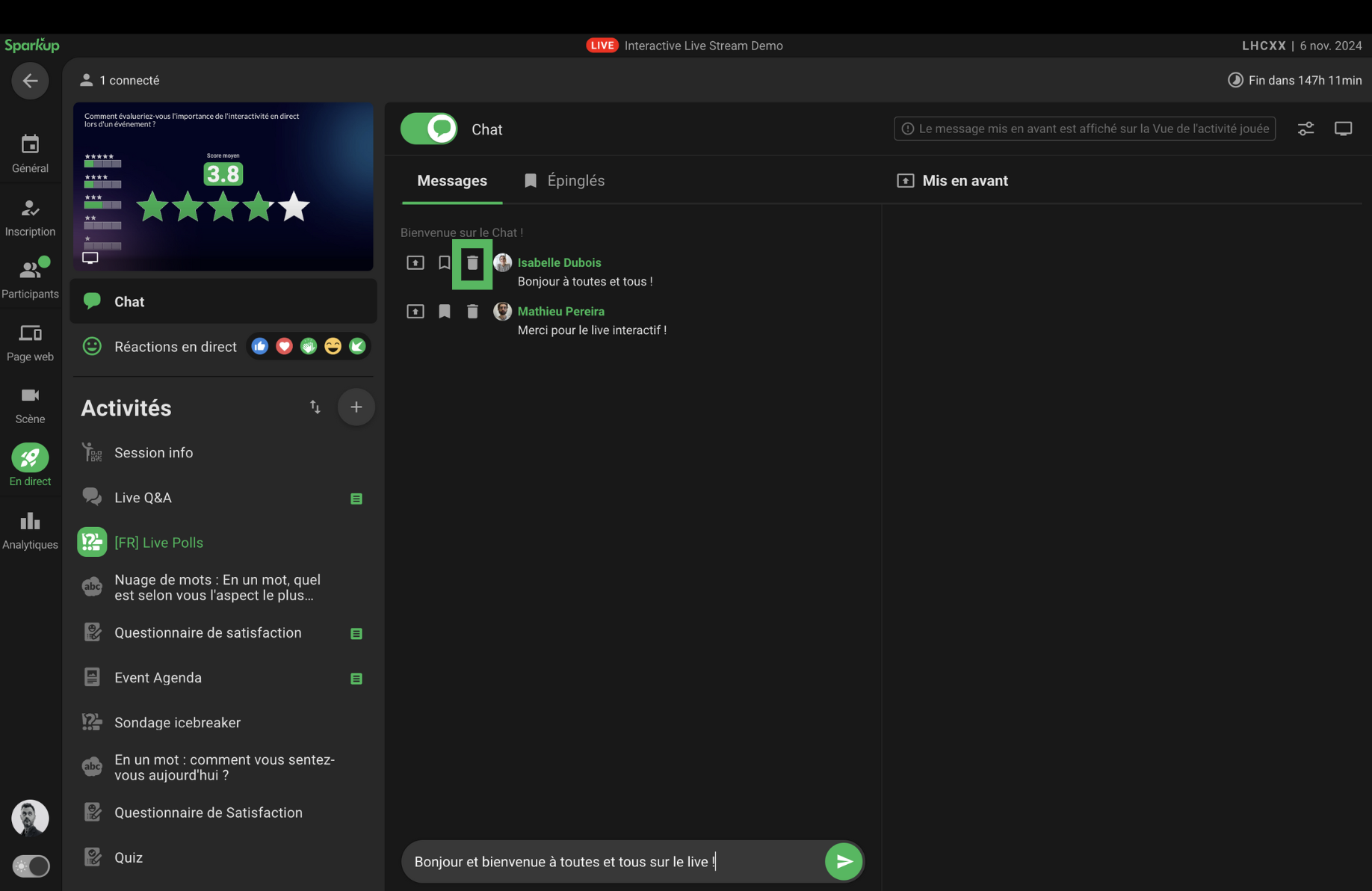Screen dimensions: 1372x891
Task: Pin Mathieu Pereira's message with bookmark icon
Action: [x=445, y=312]
